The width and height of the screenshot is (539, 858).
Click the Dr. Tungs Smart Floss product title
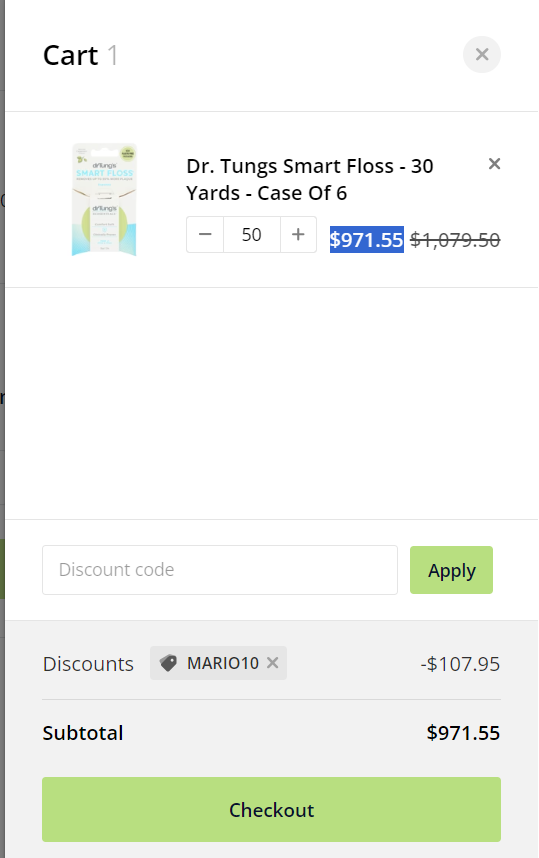310,179
